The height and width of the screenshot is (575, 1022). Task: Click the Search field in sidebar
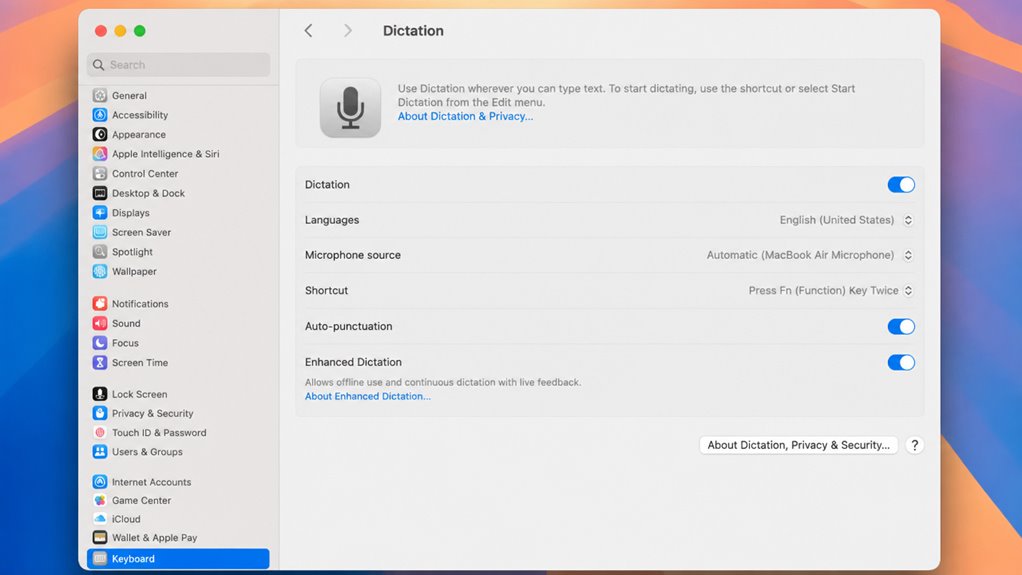coord(178,65)
